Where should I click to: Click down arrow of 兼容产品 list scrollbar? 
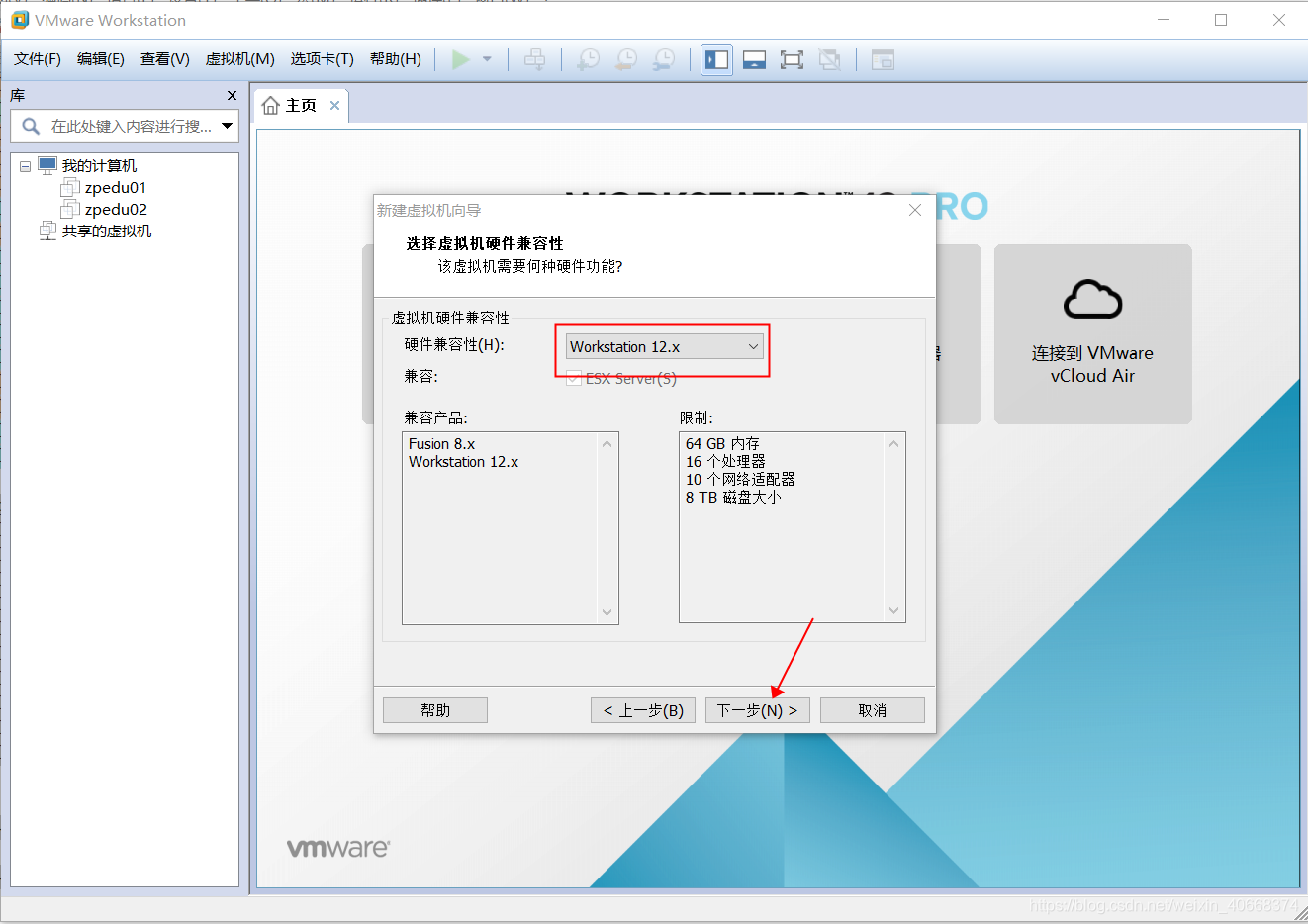[x=607, y=613]
